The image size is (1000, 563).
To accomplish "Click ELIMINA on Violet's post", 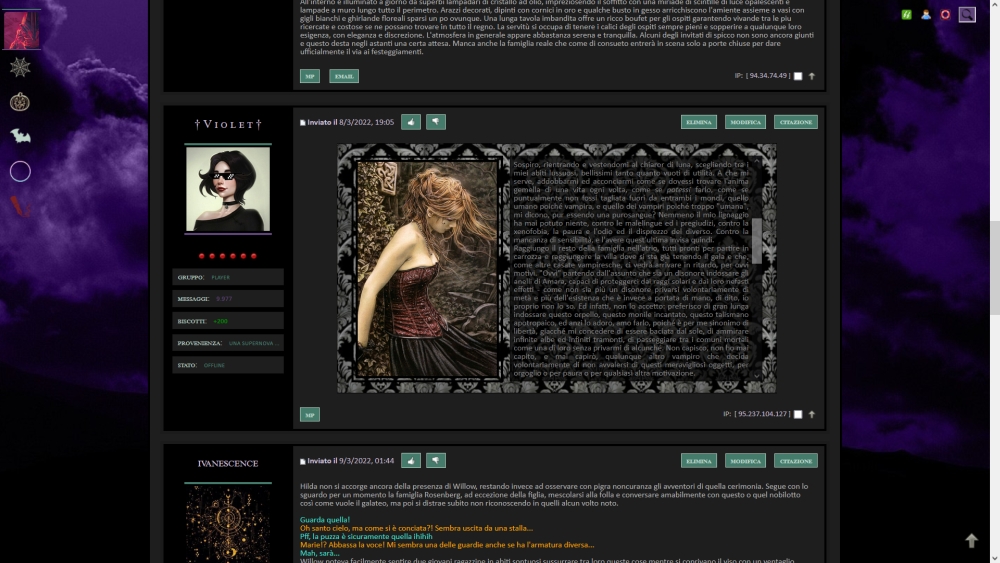I will tap(698, 122).
